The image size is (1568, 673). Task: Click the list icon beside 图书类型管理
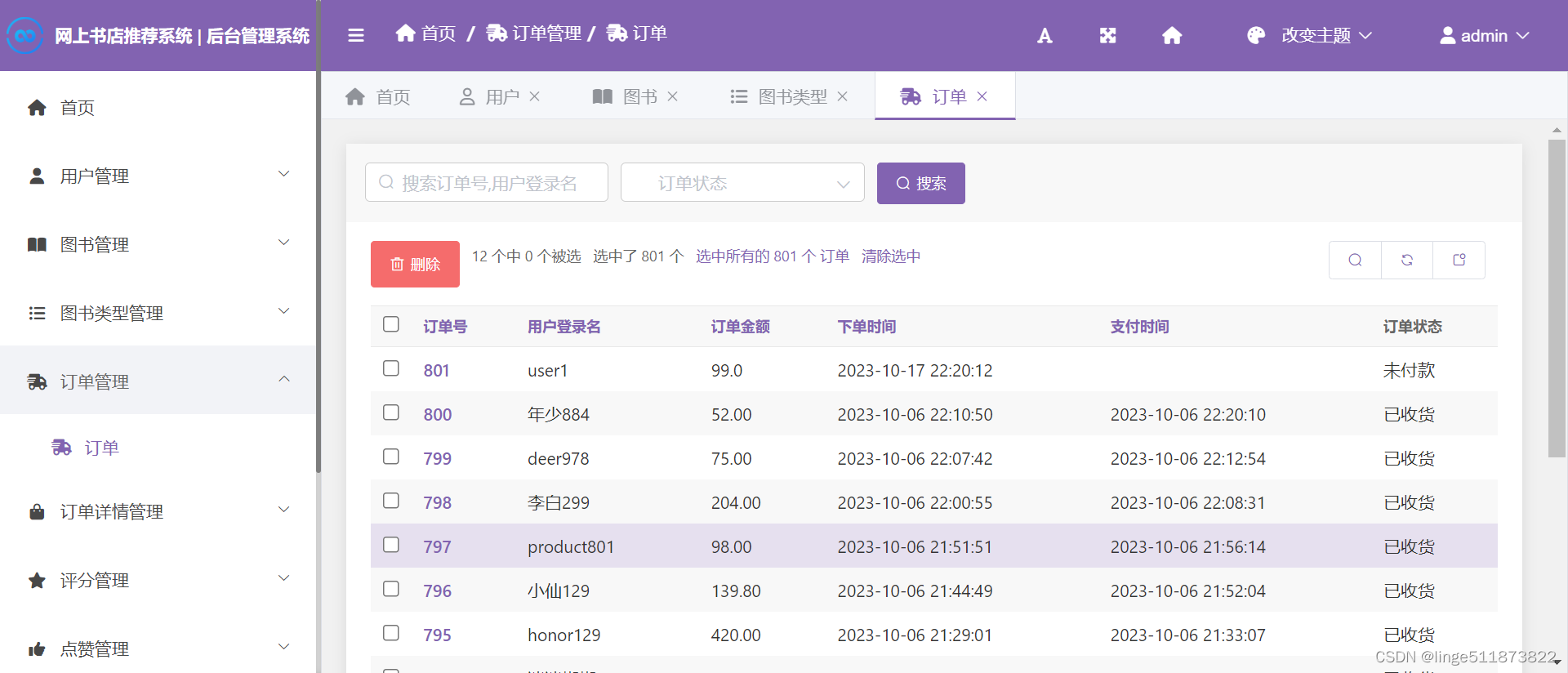pos(37,313)
